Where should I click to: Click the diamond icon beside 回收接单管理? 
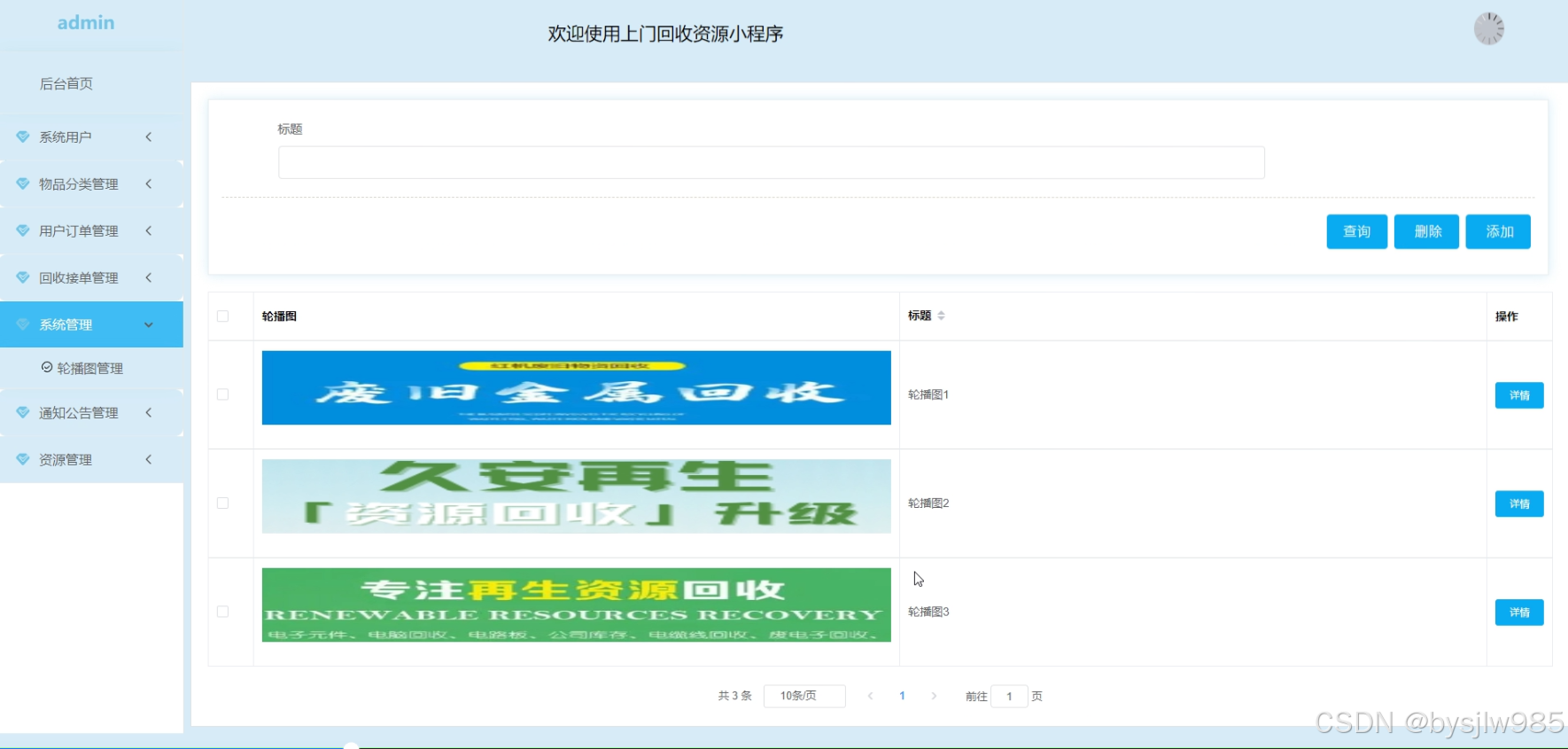click(23, 277)
